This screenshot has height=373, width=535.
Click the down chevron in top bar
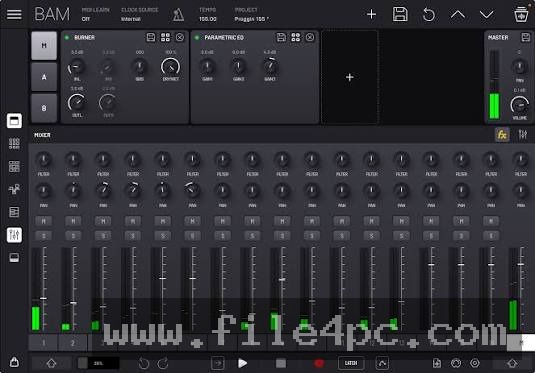tap(486, 15)
